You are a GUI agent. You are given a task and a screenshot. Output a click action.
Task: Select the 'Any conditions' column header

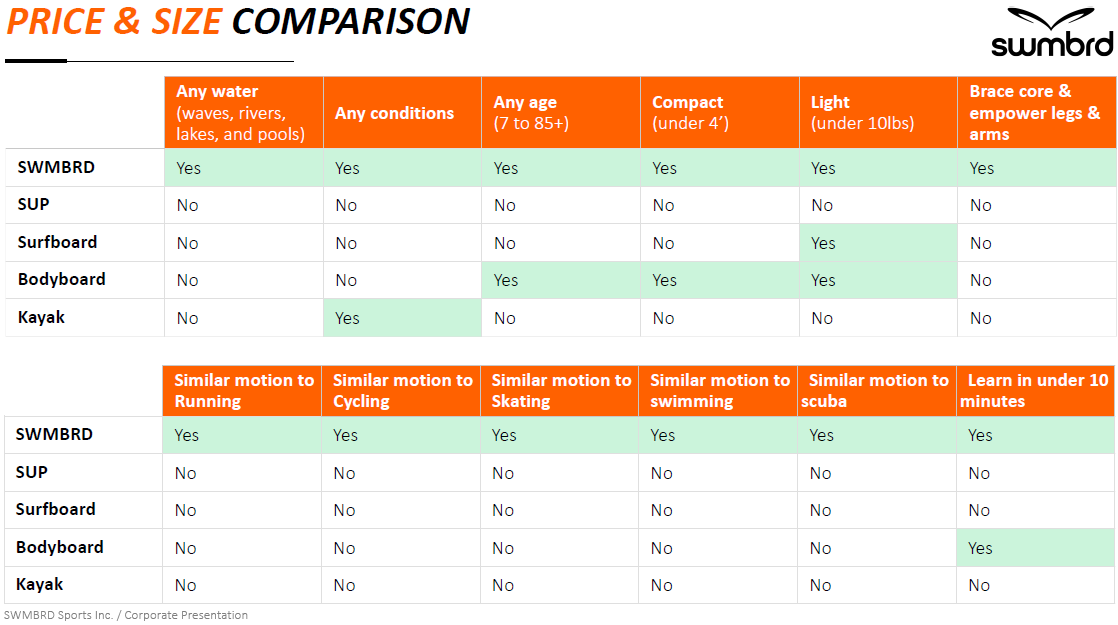(x=402, y=113)
